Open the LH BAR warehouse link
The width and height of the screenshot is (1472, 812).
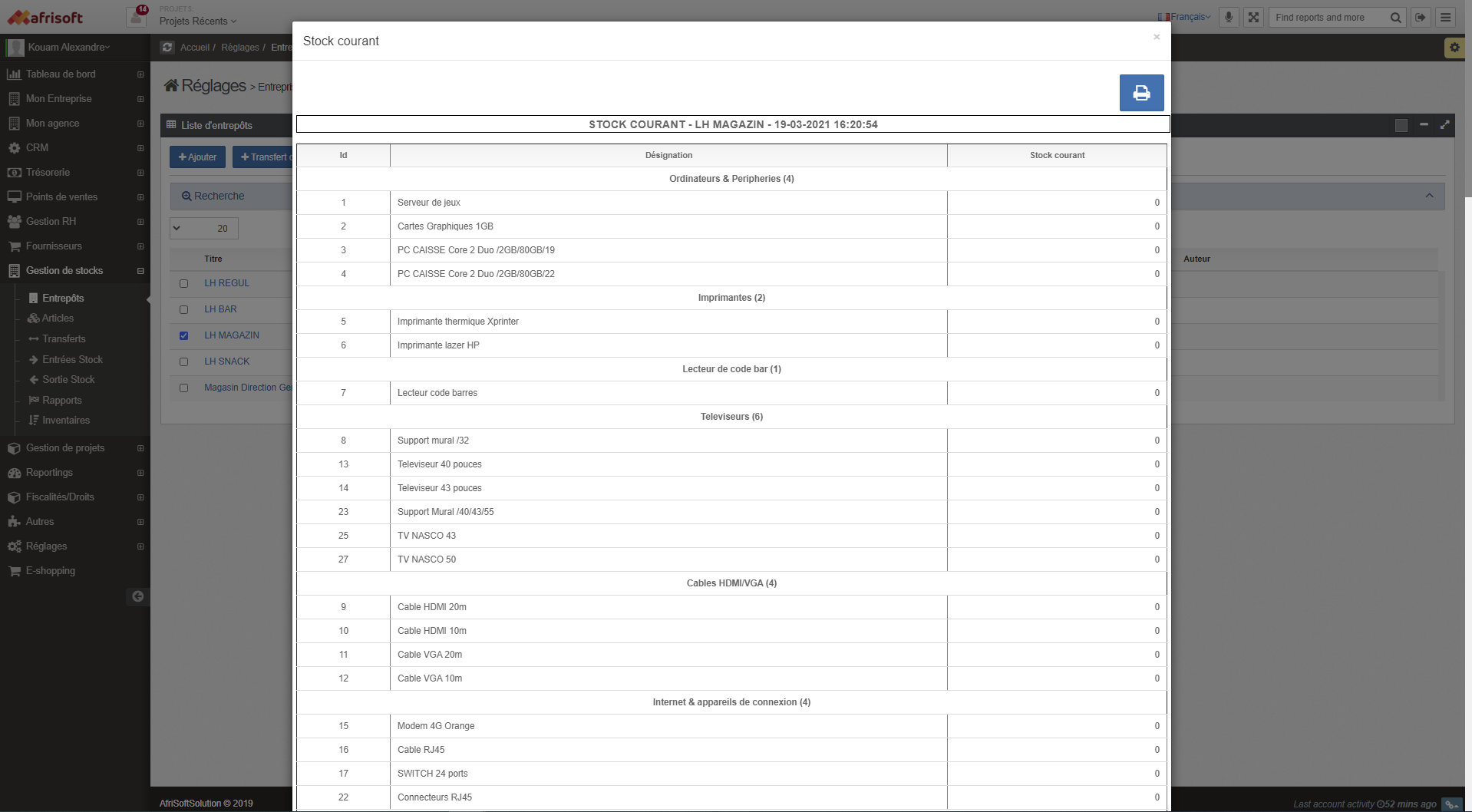tap(220, 309)
